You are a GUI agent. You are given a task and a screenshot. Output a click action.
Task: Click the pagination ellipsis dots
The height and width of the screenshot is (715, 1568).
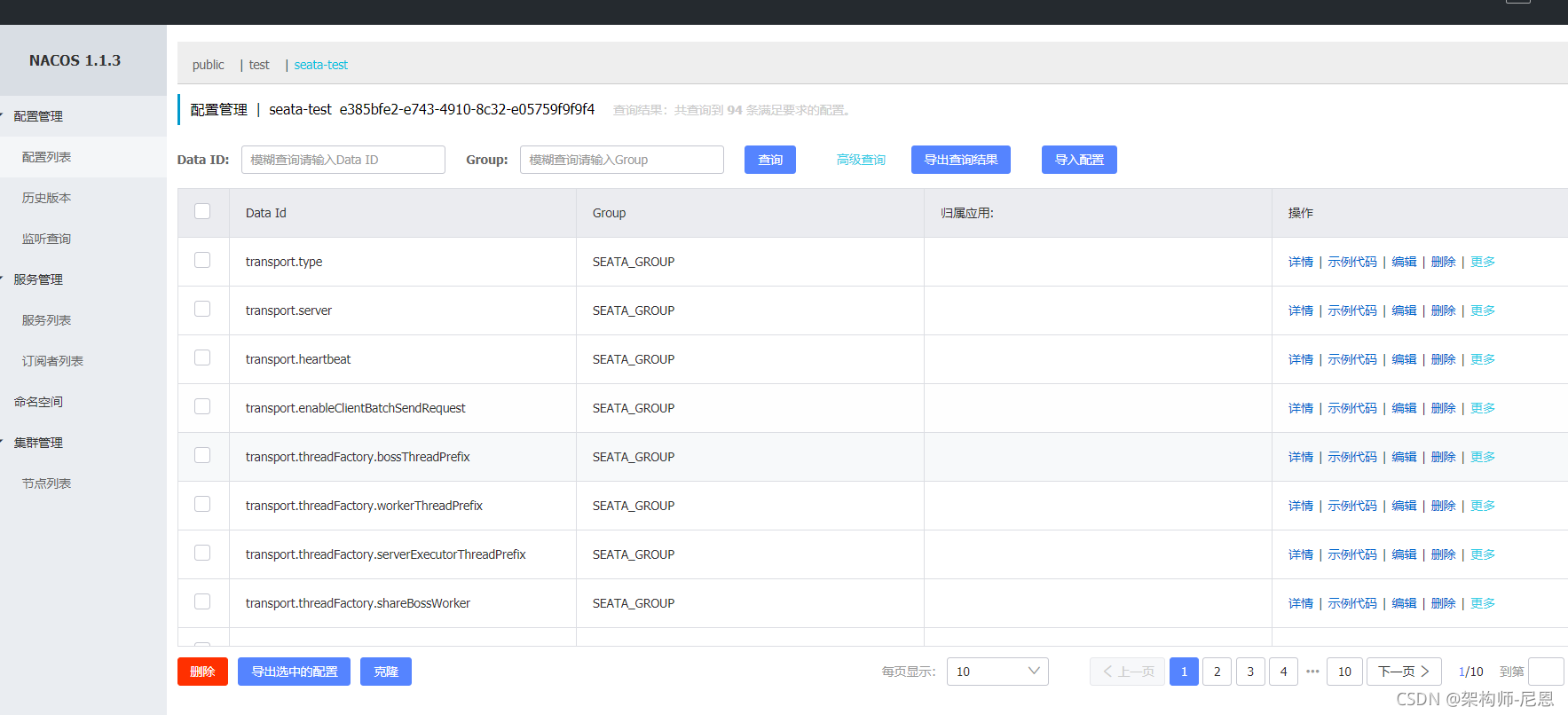point(1312,672)
